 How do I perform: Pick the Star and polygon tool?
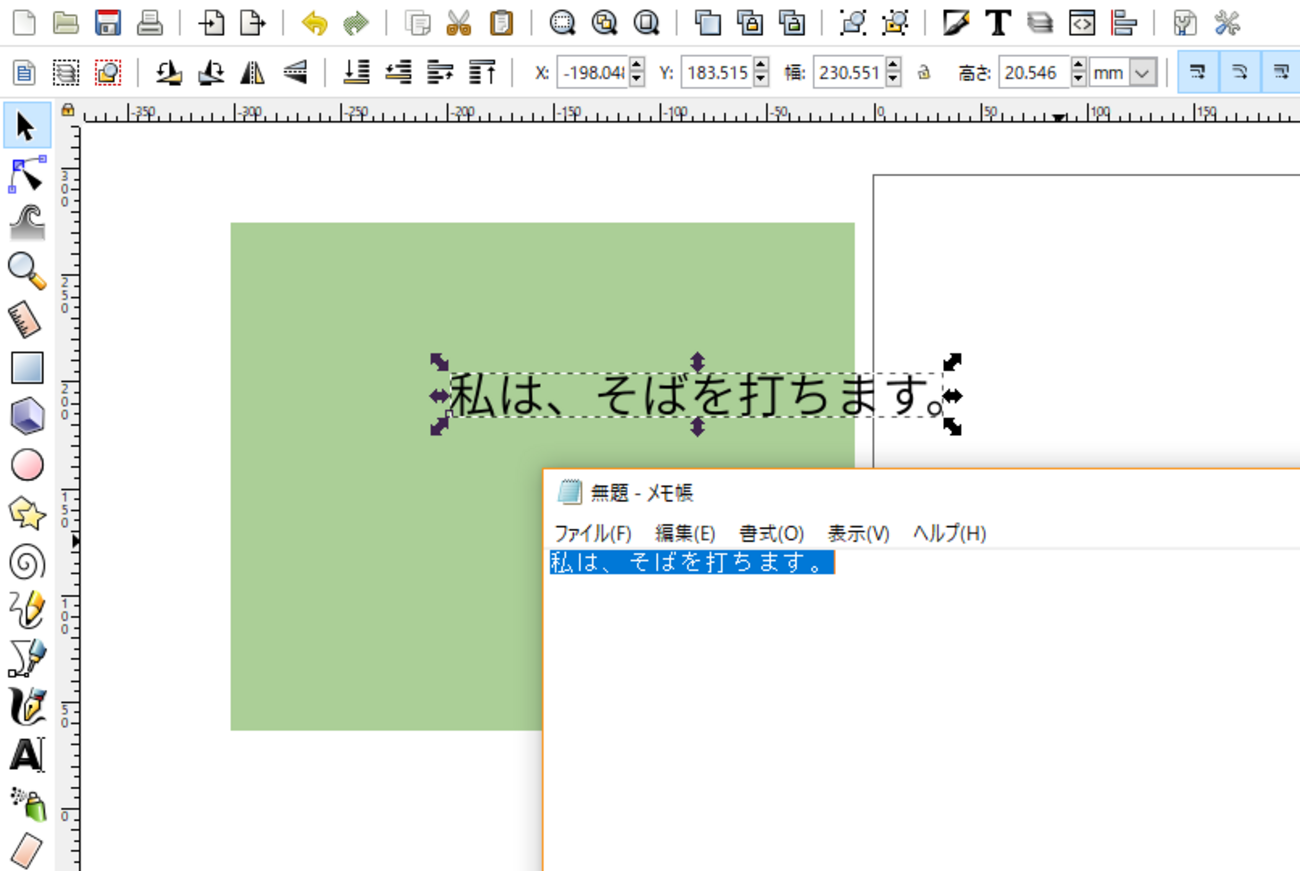point(27,514)
